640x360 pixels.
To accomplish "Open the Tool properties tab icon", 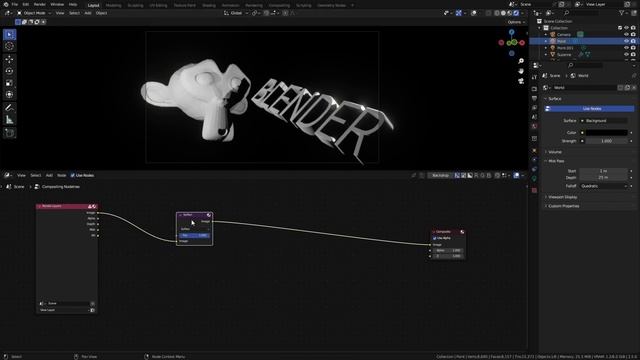I will pos(534,77).
